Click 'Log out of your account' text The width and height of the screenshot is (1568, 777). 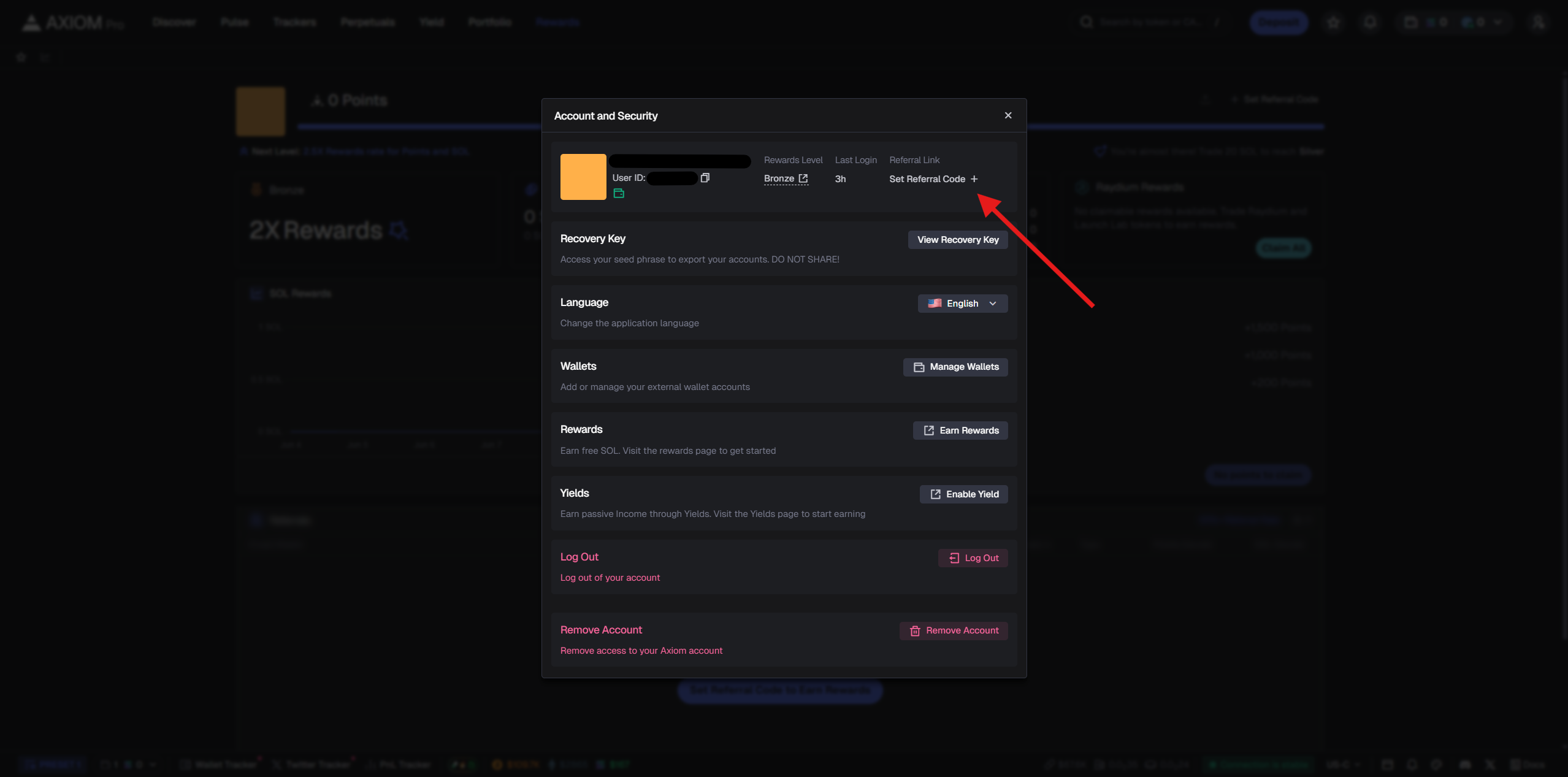[x=610, y=578]
